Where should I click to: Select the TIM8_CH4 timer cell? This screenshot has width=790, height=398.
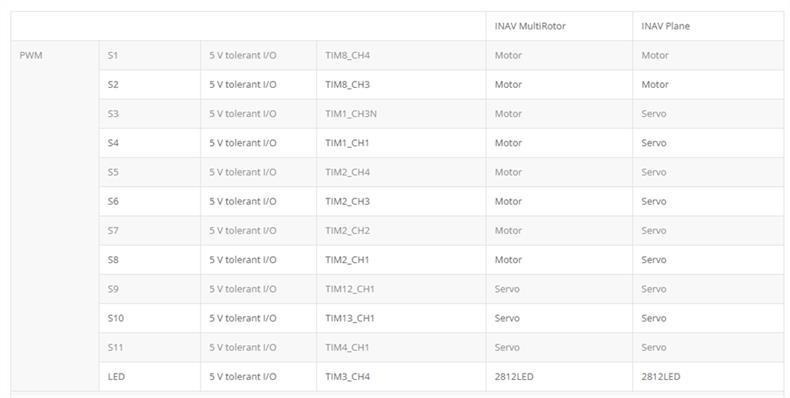pyautogui.click(x=401, y=55)
